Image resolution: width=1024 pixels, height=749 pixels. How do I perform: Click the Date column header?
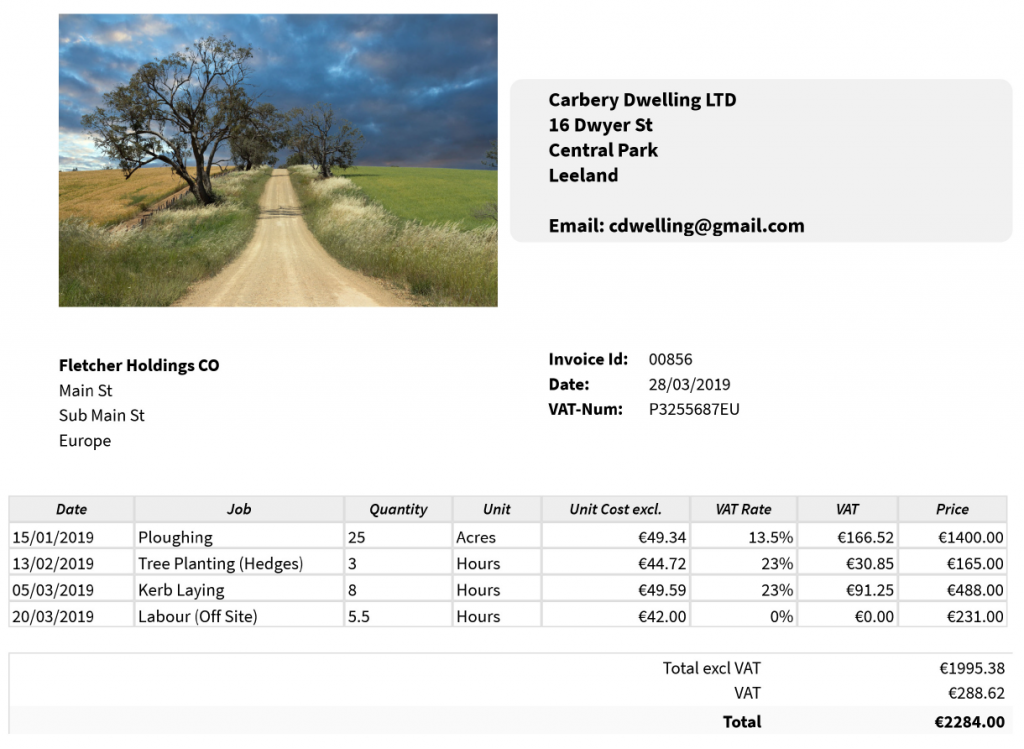[x=71, y=509]
